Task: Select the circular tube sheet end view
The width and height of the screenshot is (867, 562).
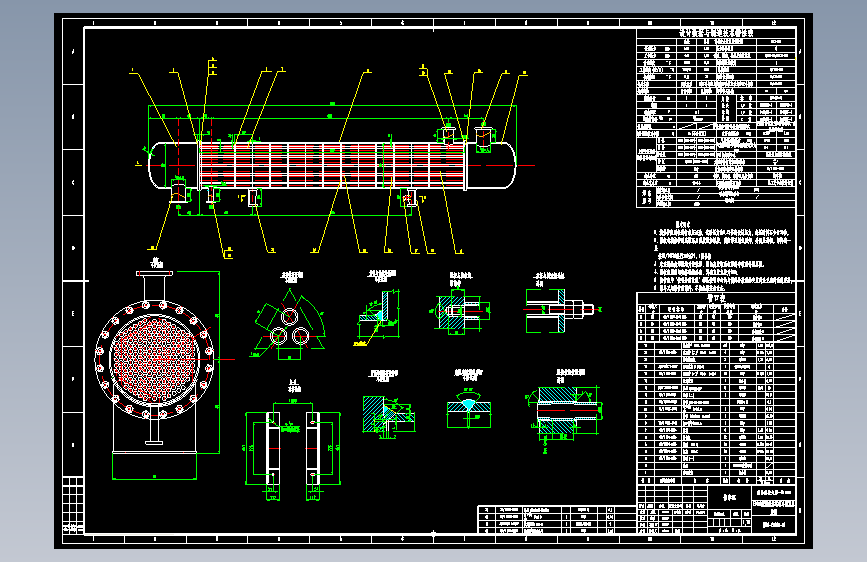Action: [x=155, y=360]
